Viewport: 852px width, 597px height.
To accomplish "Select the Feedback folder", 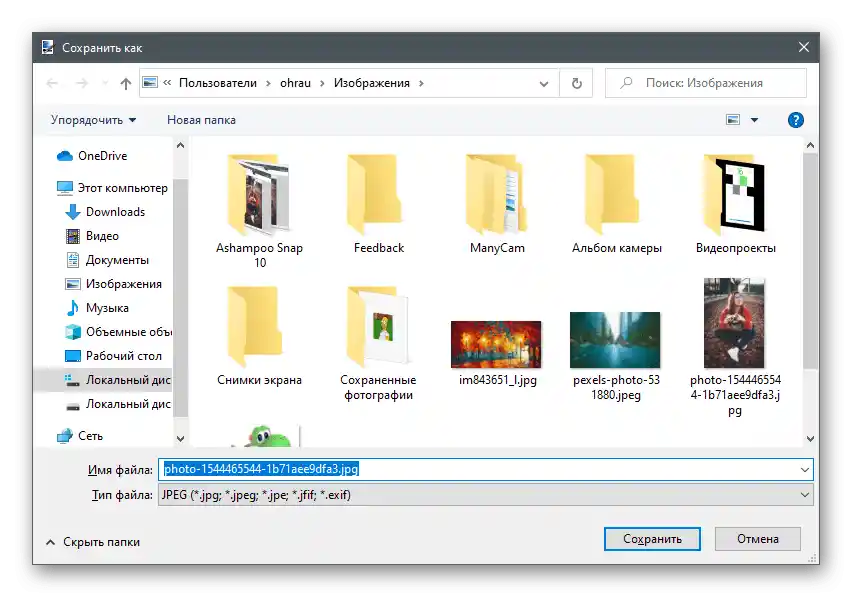I will coord(379,204).
